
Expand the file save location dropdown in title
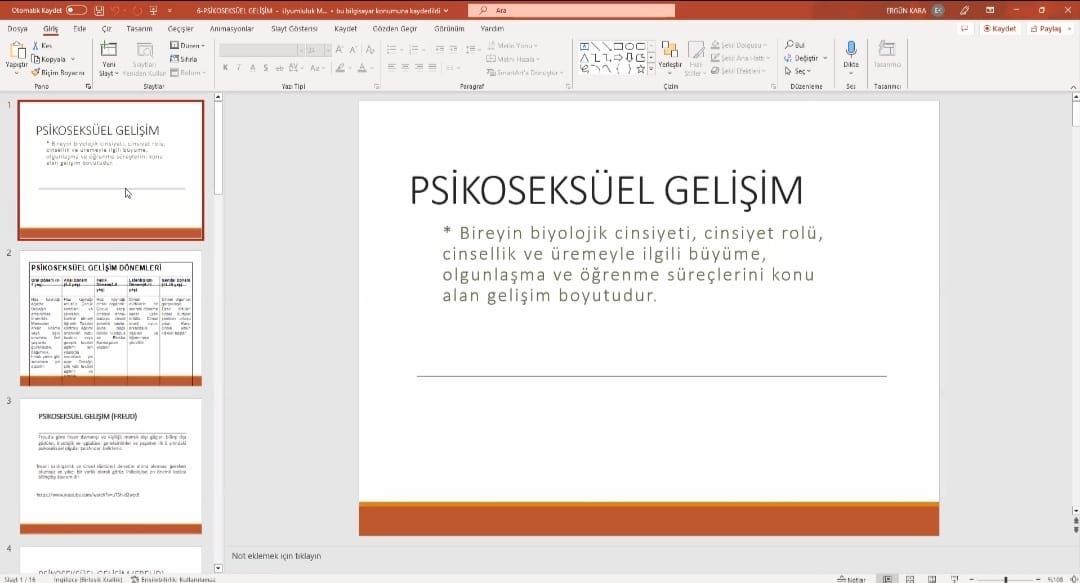pos(446,10)
